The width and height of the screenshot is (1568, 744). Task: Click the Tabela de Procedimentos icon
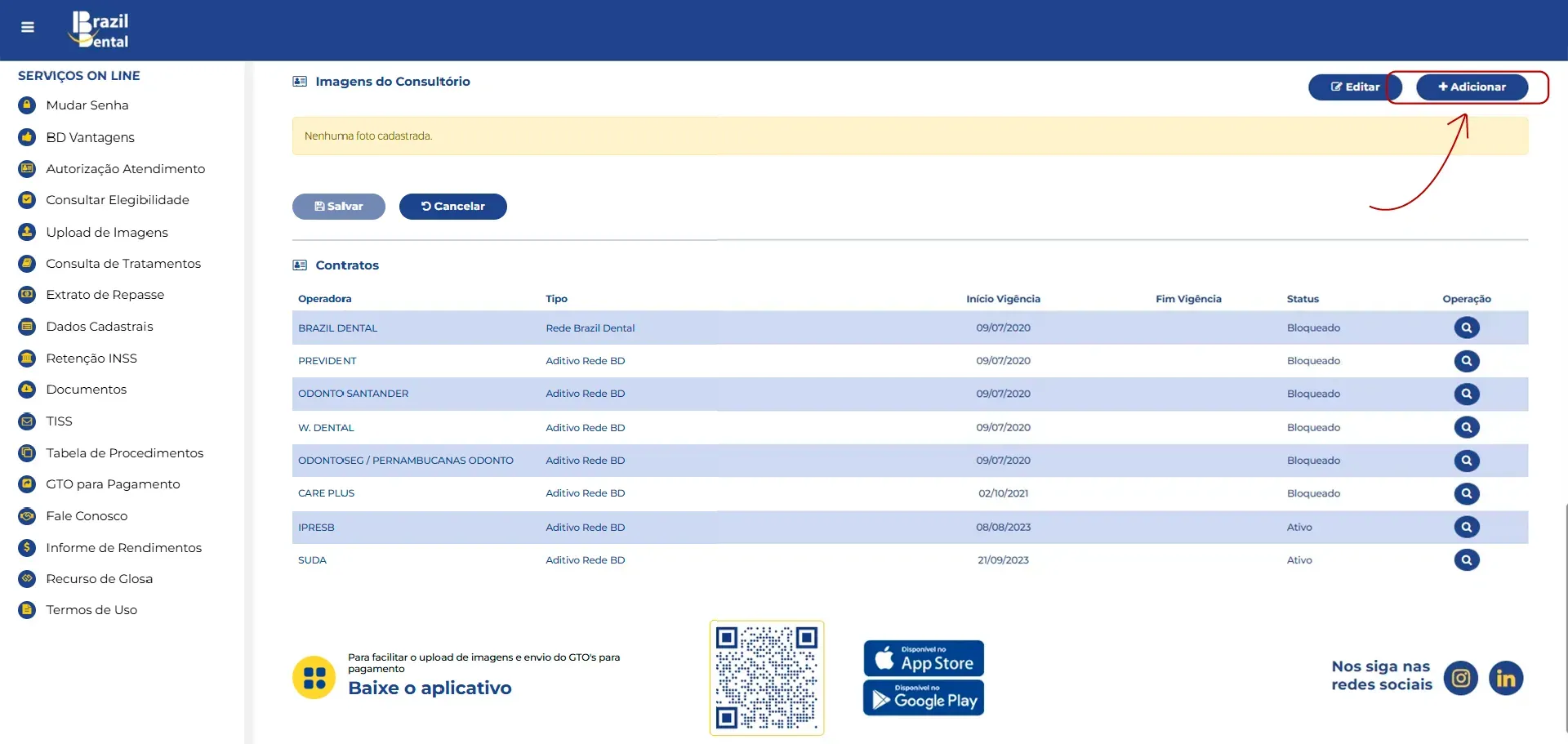click(x=27, y=453)
